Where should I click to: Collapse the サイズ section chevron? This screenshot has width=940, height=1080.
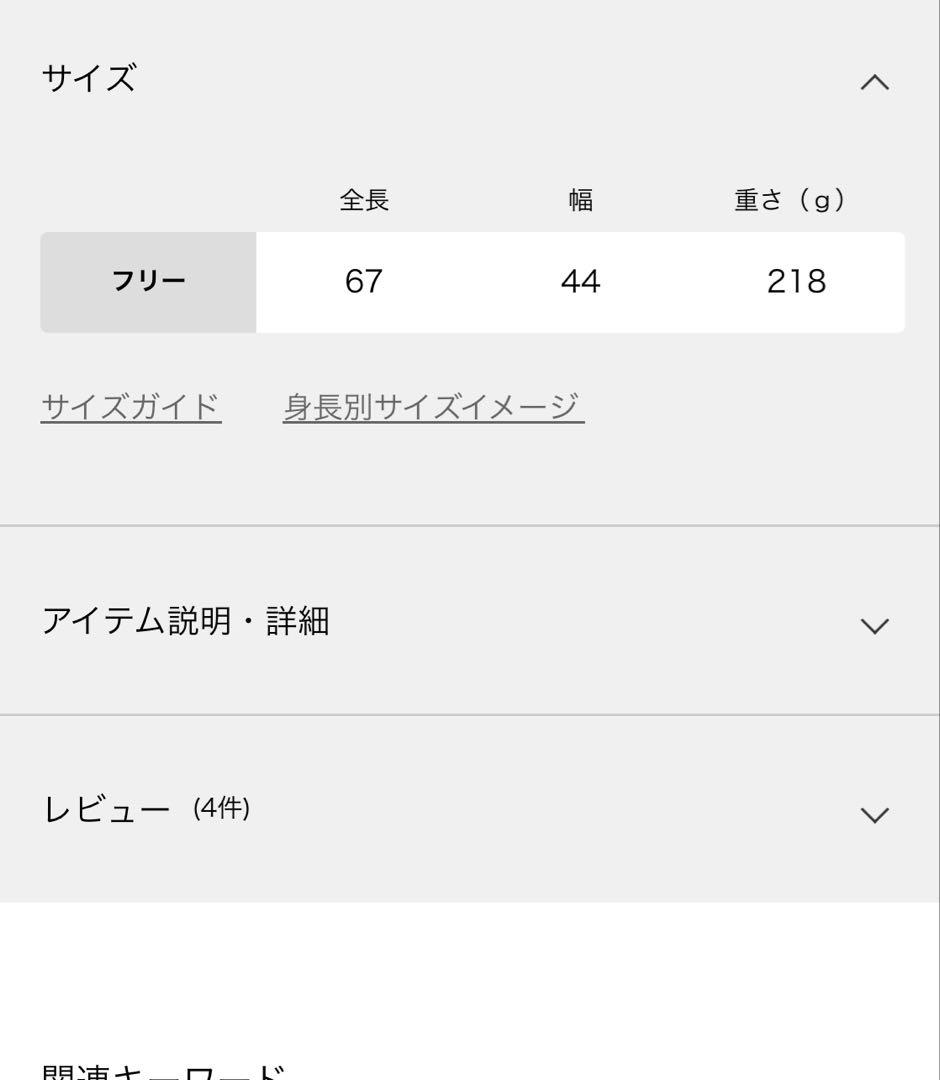tap(874, 82)
